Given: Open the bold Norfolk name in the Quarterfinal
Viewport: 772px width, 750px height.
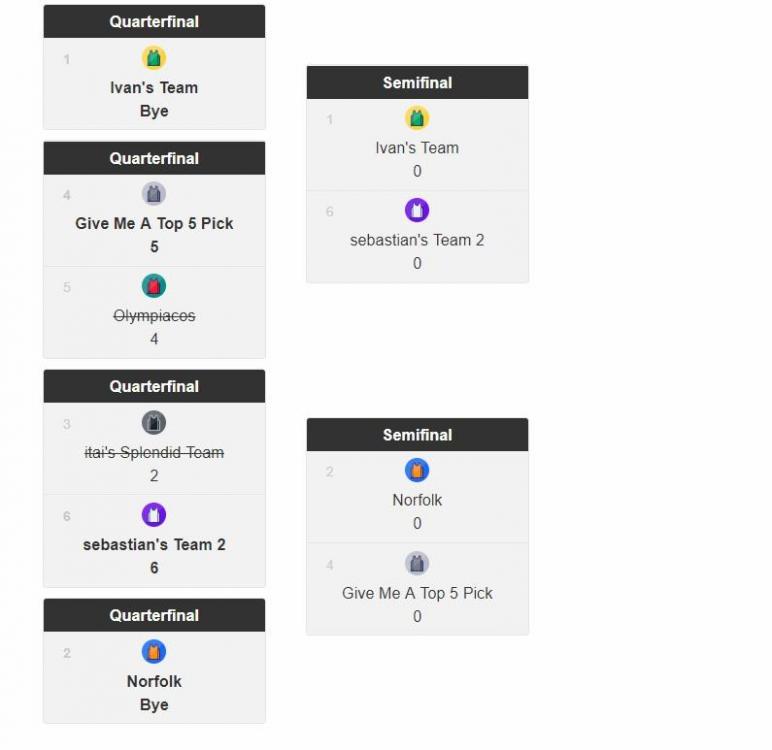Looking at the screenshot, I should [154, 682].
